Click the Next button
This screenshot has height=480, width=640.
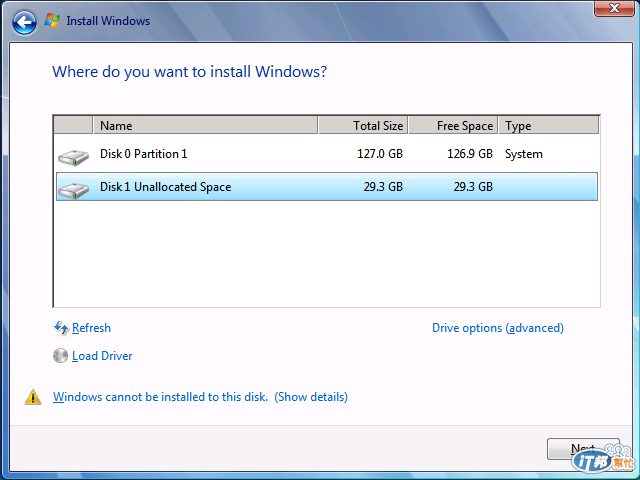583,449
